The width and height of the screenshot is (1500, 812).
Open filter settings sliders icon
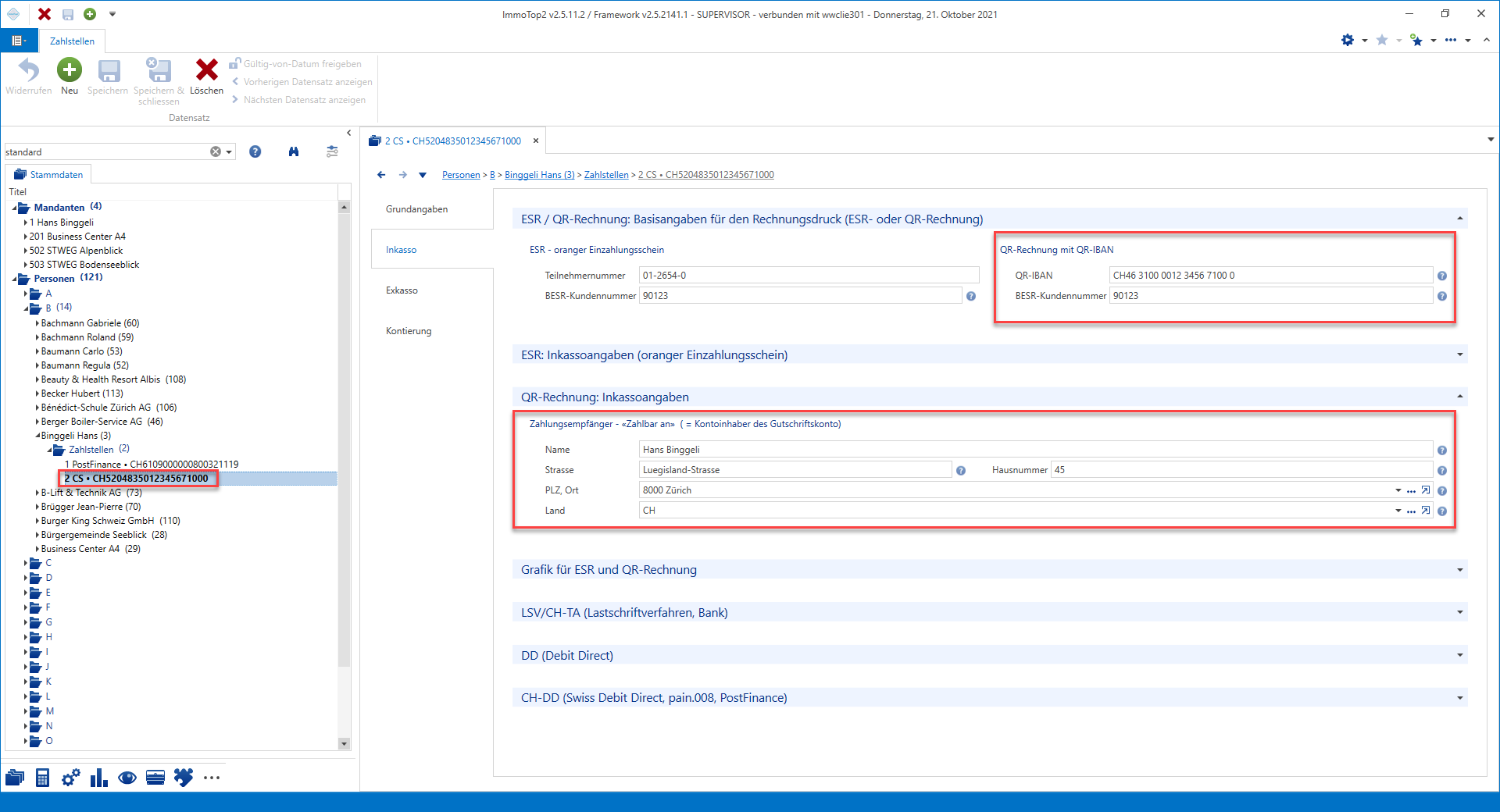click(332, 151)
